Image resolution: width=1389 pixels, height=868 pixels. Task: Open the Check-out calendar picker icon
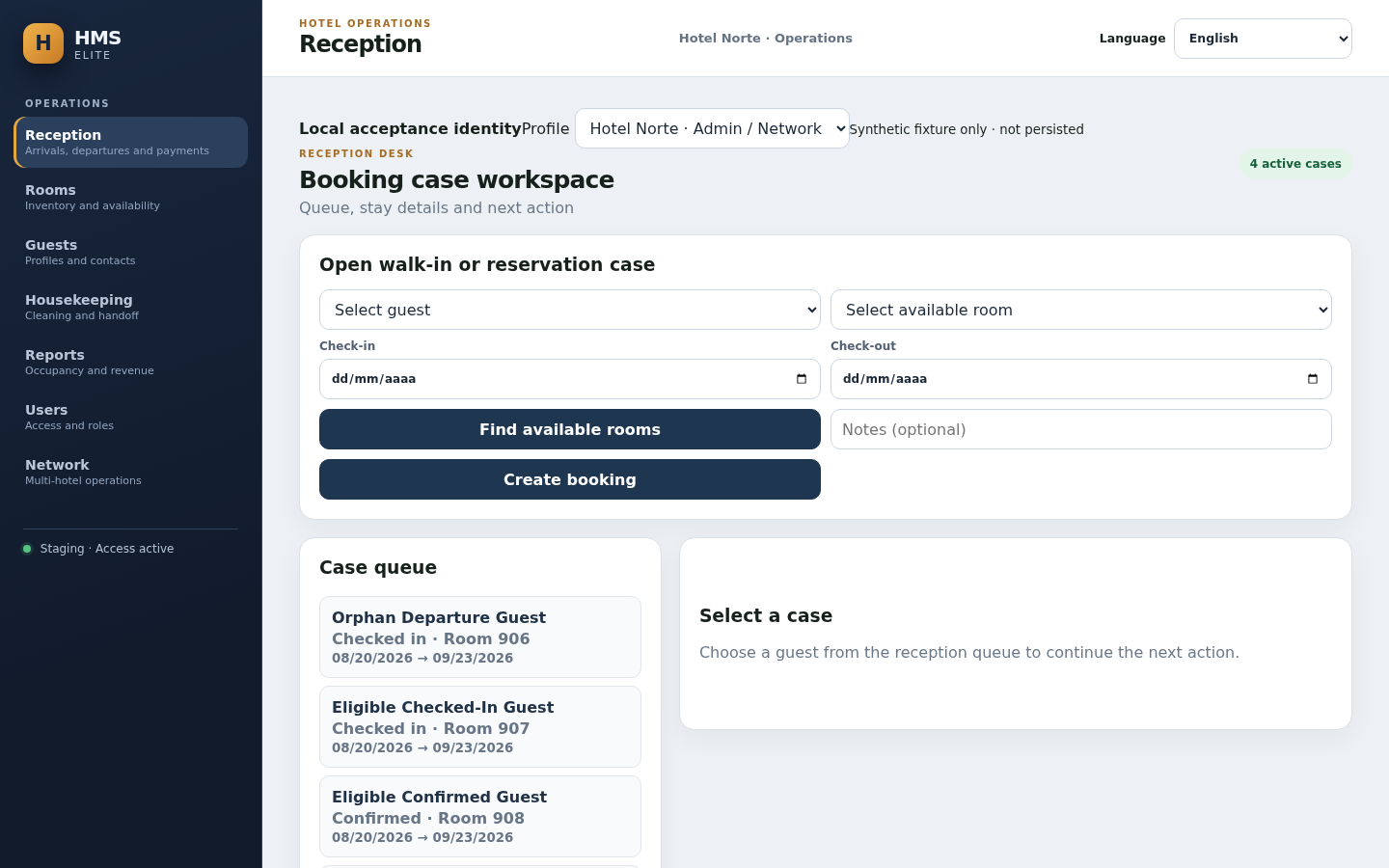click(1313, 379)
